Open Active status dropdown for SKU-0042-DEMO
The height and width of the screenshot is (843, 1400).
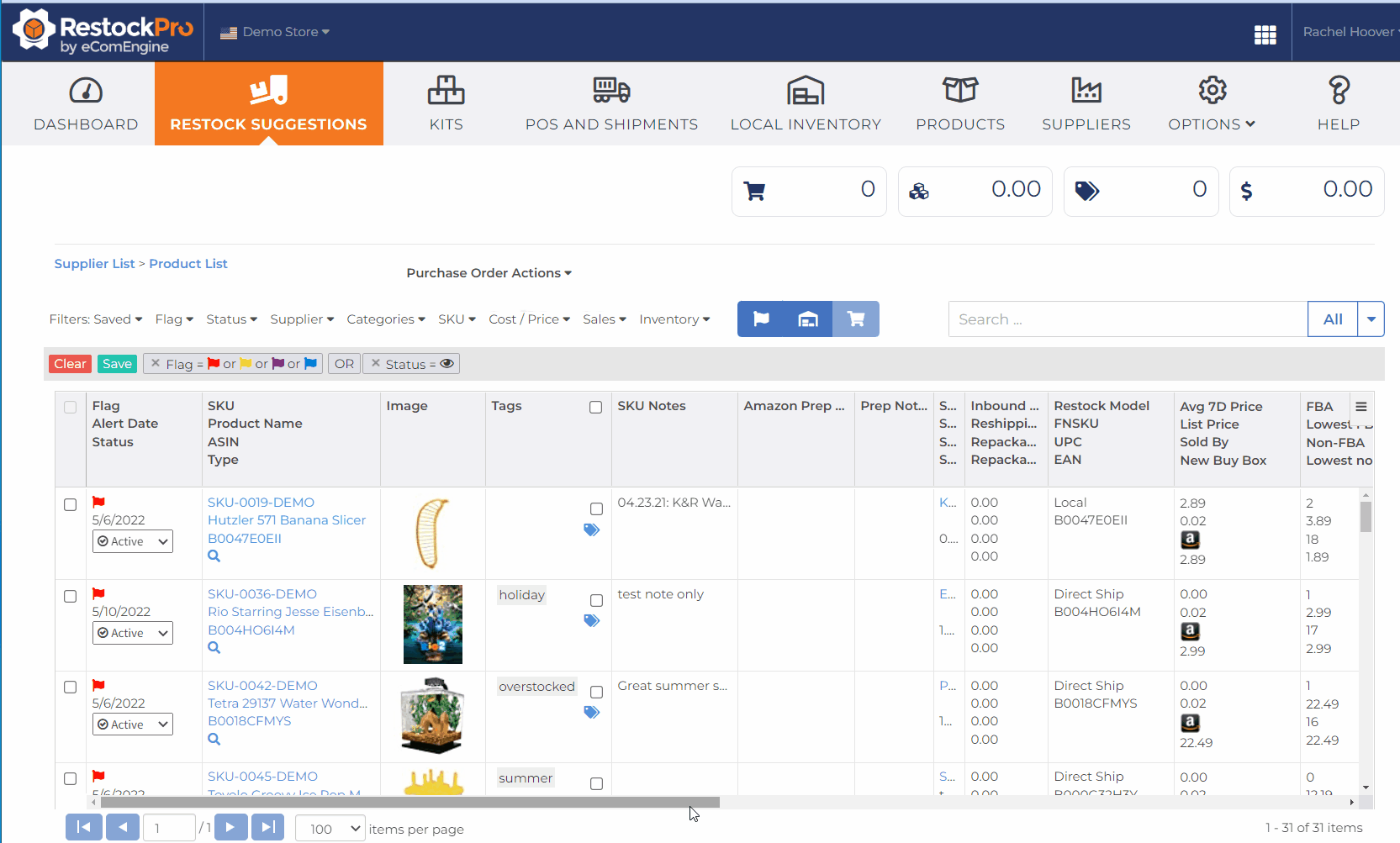click(x=133, y=724)
